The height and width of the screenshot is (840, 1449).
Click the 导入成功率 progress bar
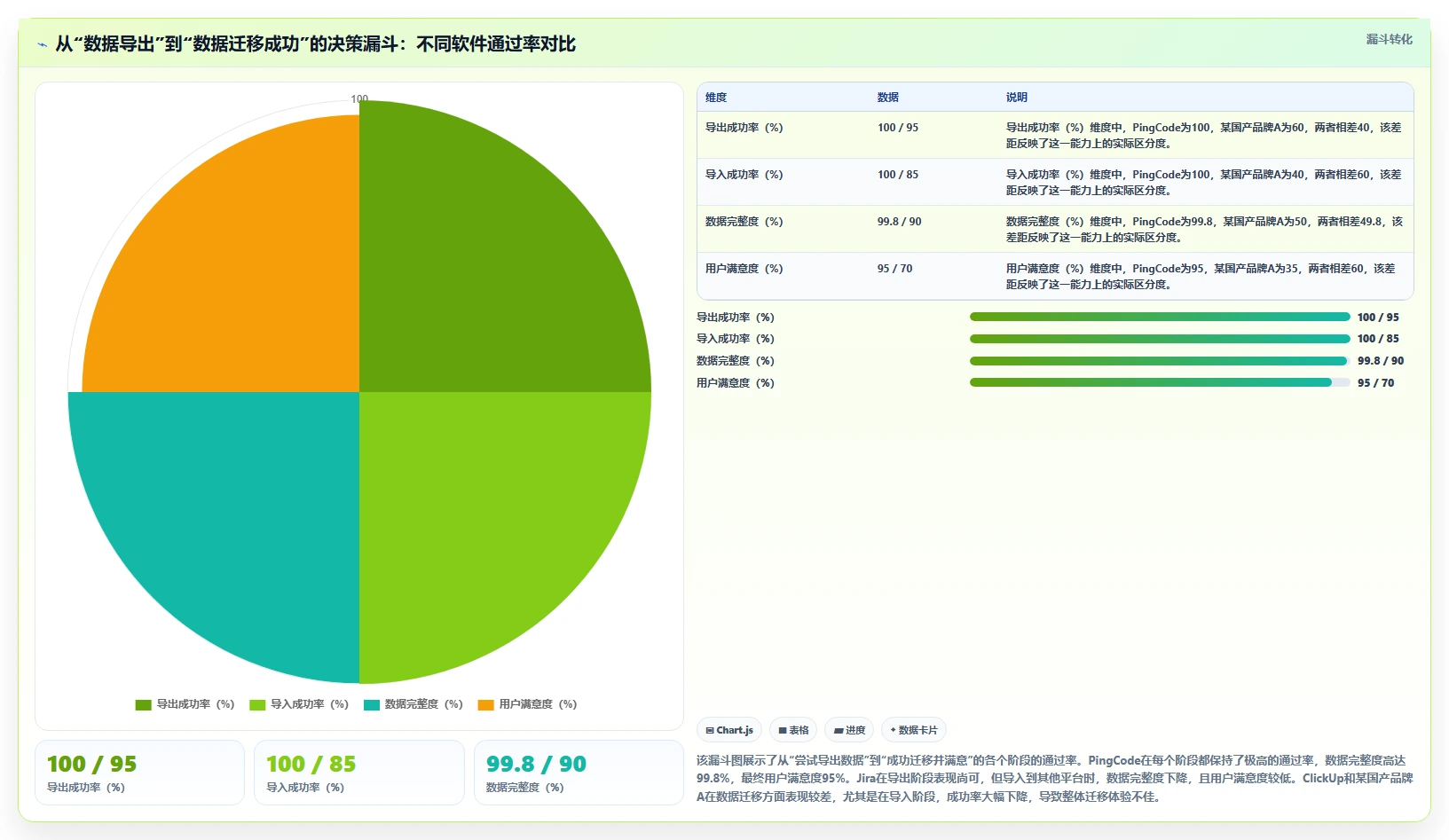[1160, 339]
